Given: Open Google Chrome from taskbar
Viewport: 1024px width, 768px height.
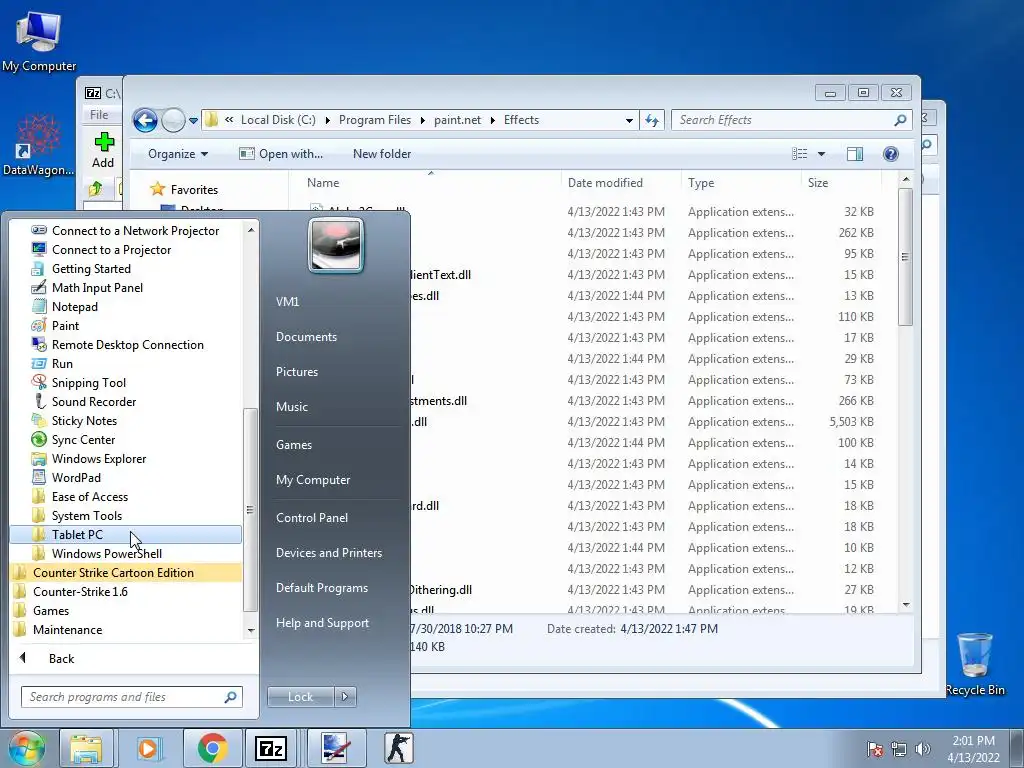Looking at the screenshot, I should tap(212, 748).
